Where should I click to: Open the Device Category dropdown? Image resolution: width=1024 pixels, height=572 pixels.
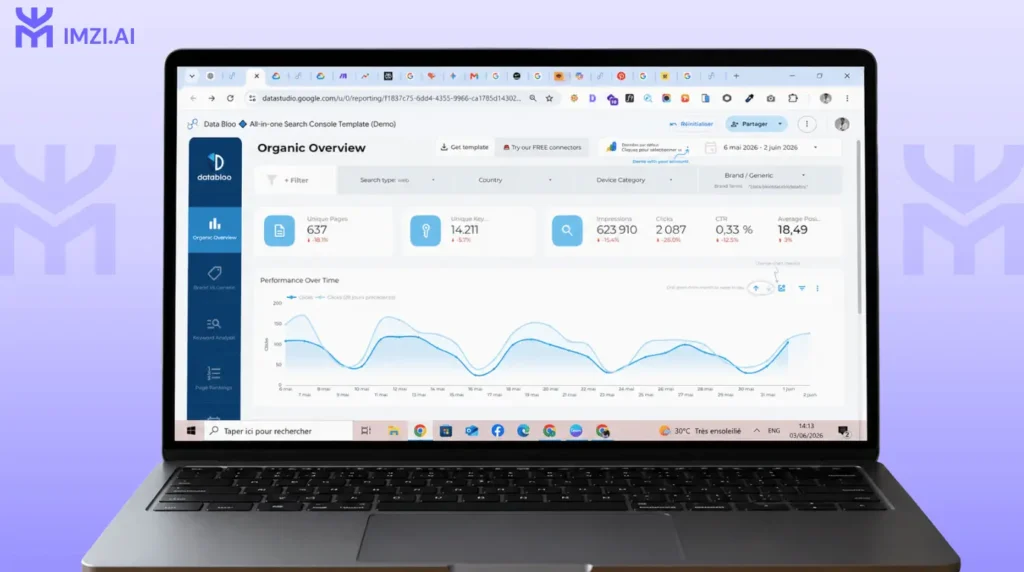(x=634, y=180)
